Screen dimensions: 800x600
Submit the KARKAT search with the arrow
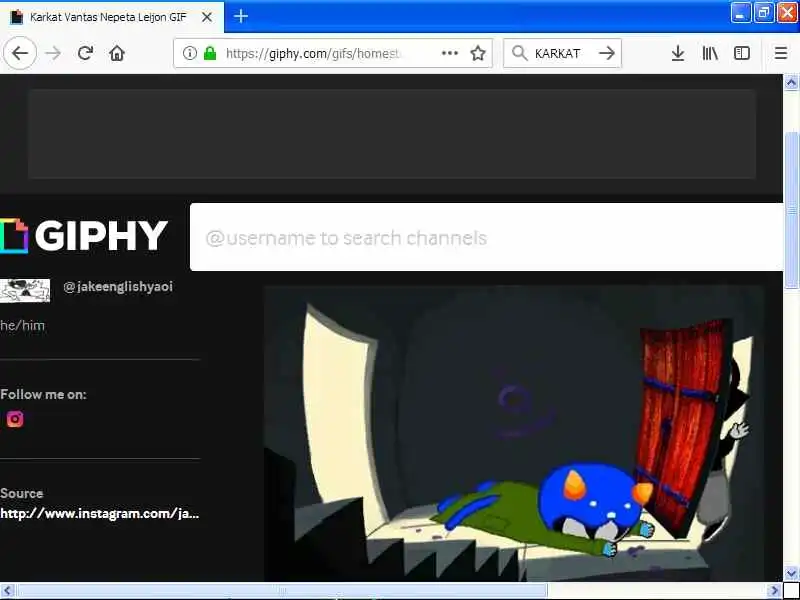tap(607, 53)
